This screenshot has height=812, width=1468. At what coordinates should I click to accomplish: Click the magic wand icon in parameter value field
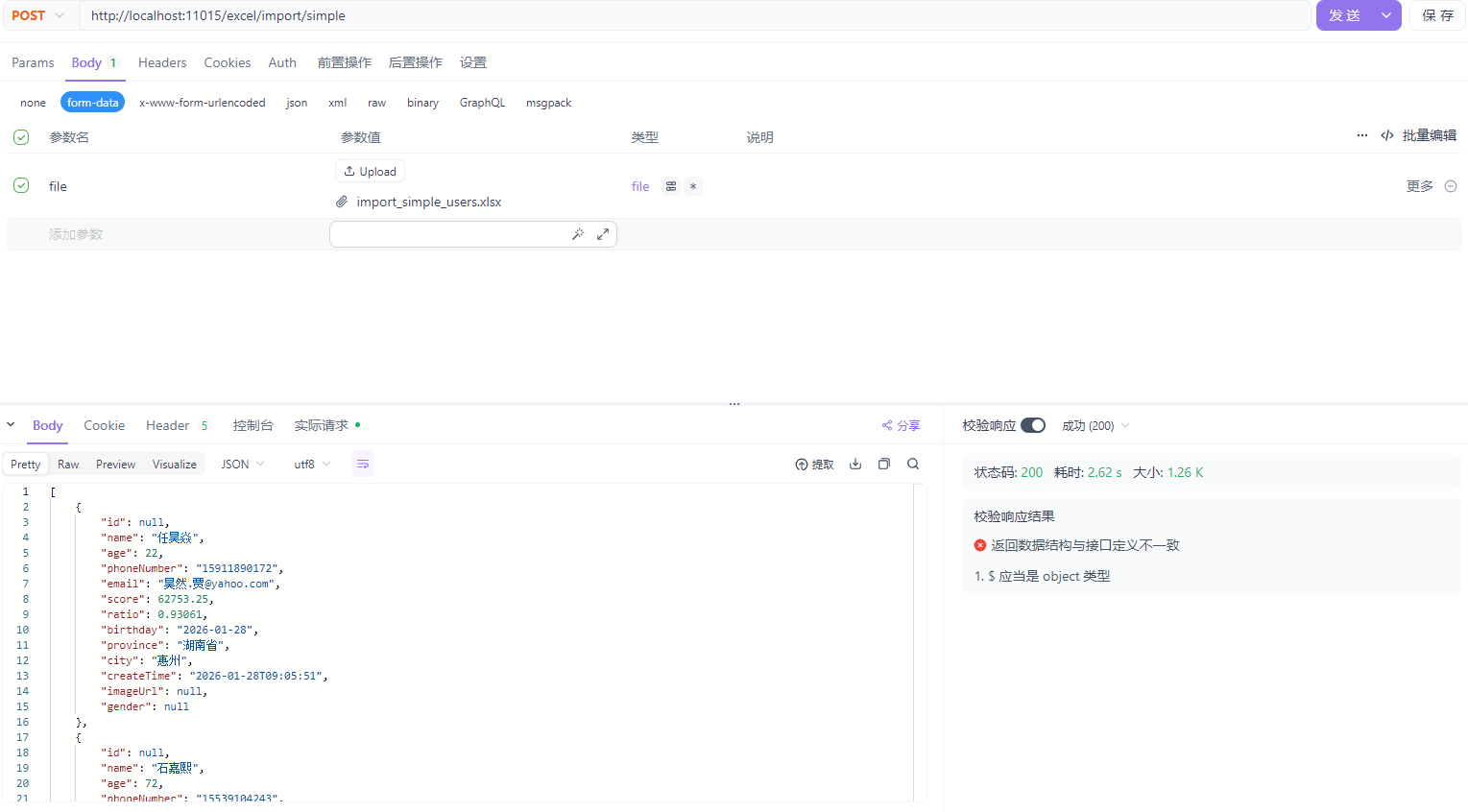[x=578, y=234]
